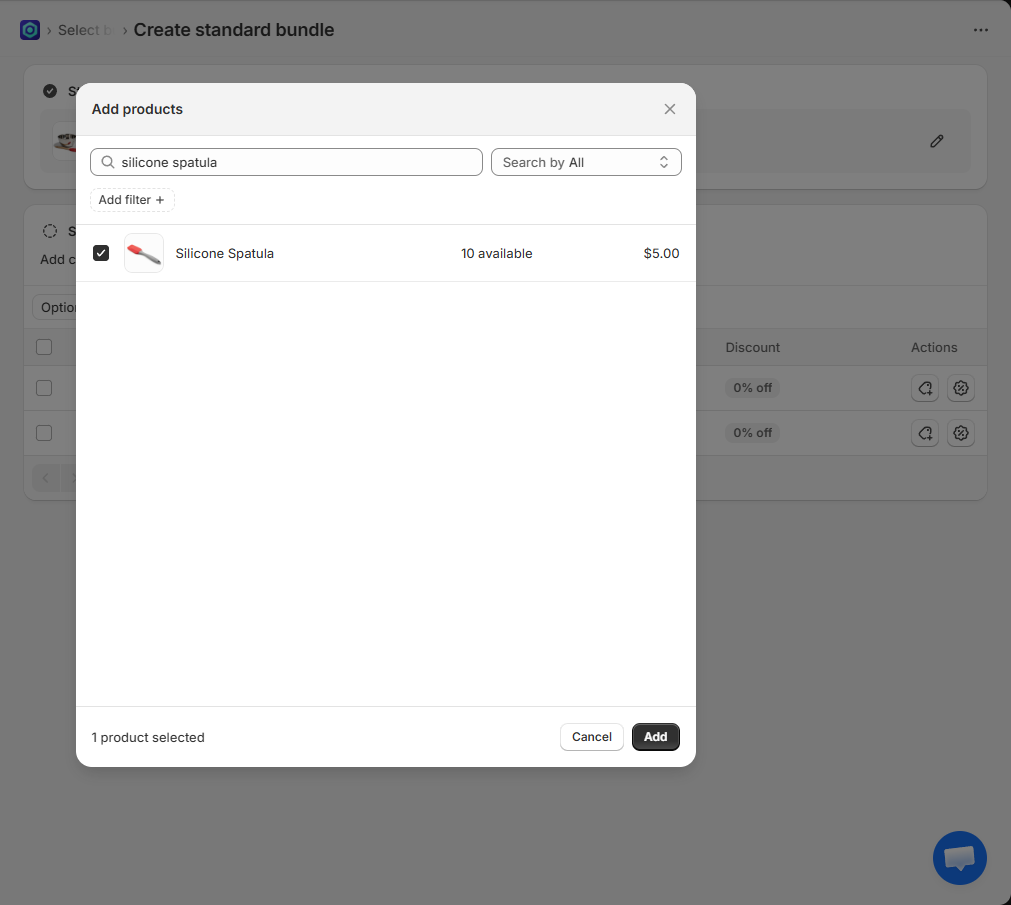Click the first row's discount badge action icon
This screenshot has height=905, width=1011.
[x=961, y=388]
